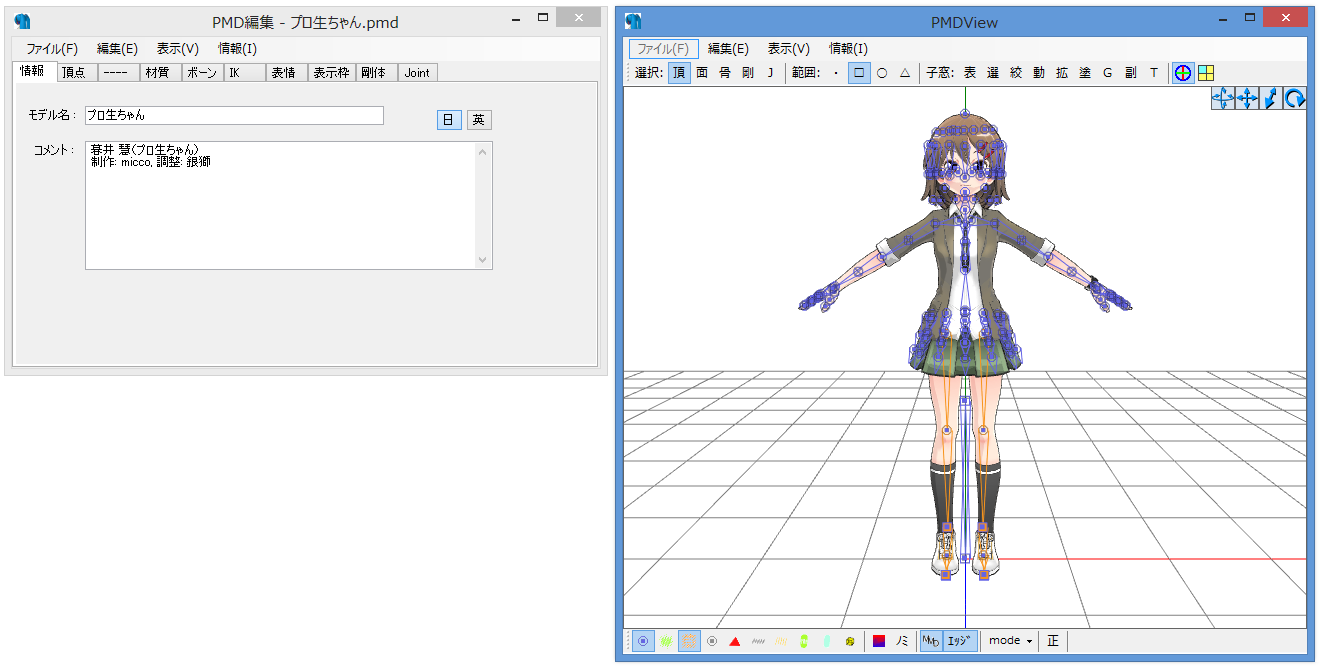This screenshot has width=1320, height=668.
Task: Toggle vertex selection 頂 in the 選択 group
Action: coord(679,73)
